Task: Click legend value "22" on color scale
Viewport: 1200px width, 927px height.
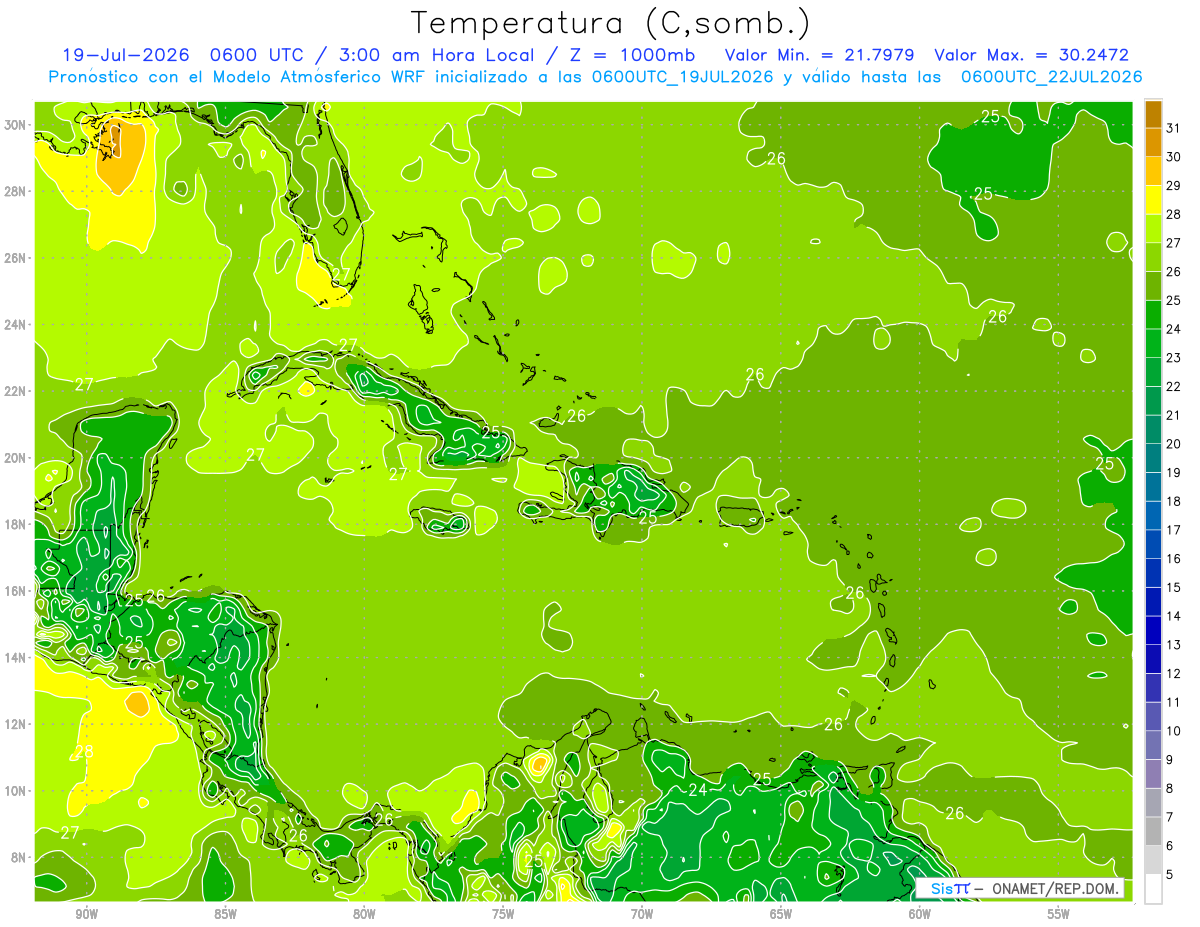Action: click(1174, 386)
